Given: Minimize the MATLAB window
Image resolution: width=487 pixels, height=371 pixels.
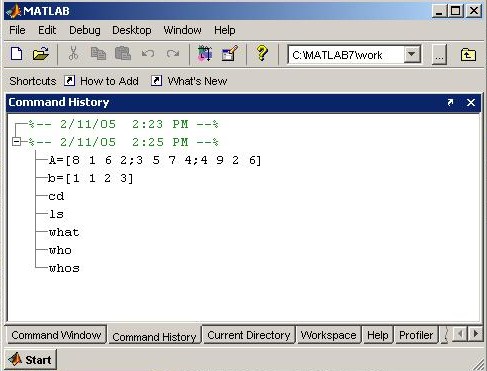Looking at the screenshot, I should pos(439,11).
